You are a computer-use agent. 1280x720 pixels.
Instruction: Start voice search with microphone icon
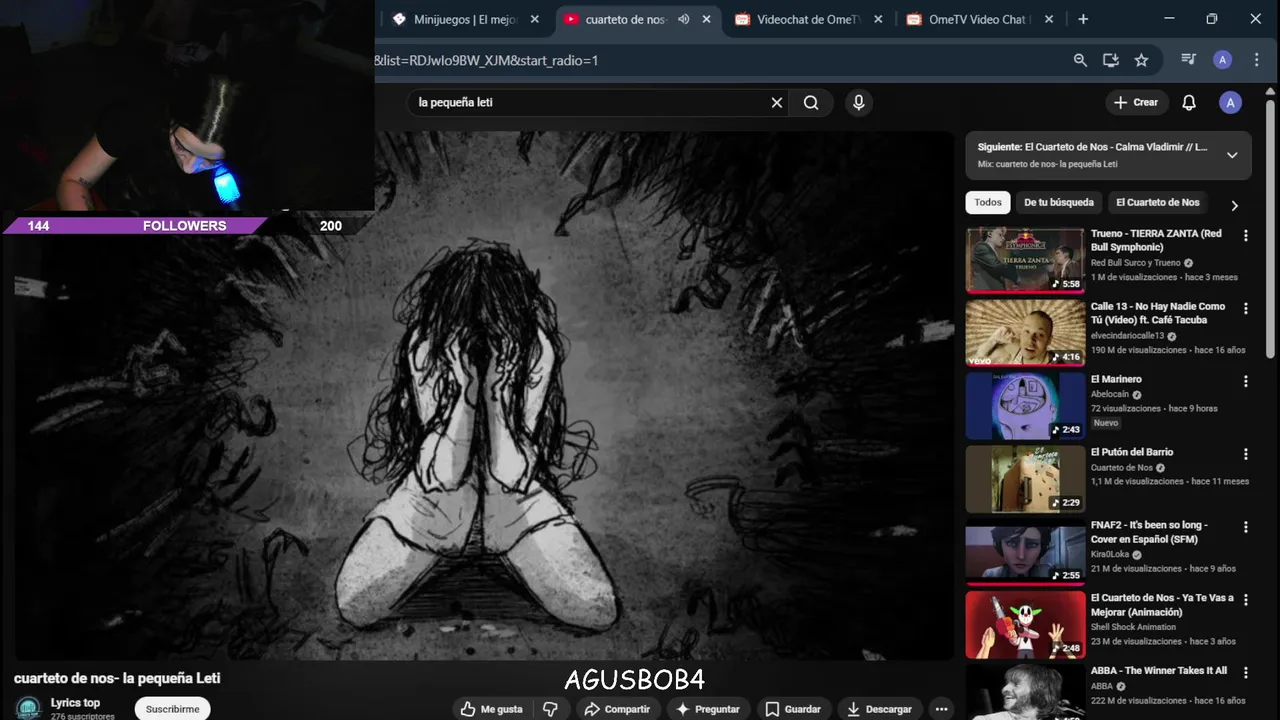click(858, 102)
